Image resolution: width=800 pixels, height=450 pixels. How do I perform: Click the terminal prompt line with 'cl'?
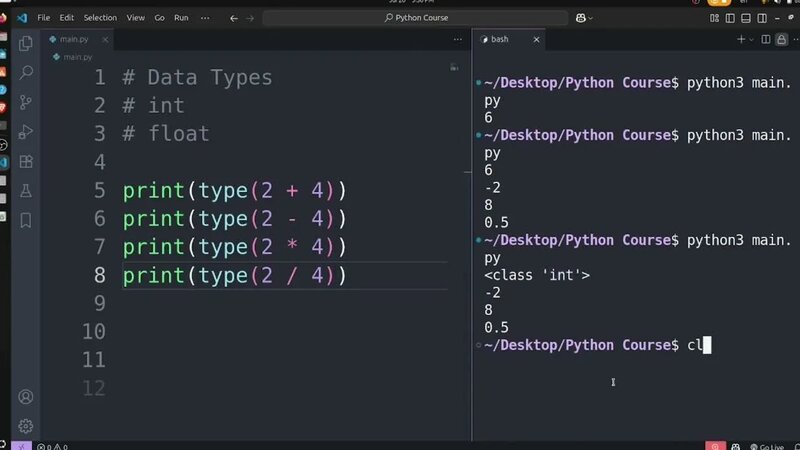(597, 345)
